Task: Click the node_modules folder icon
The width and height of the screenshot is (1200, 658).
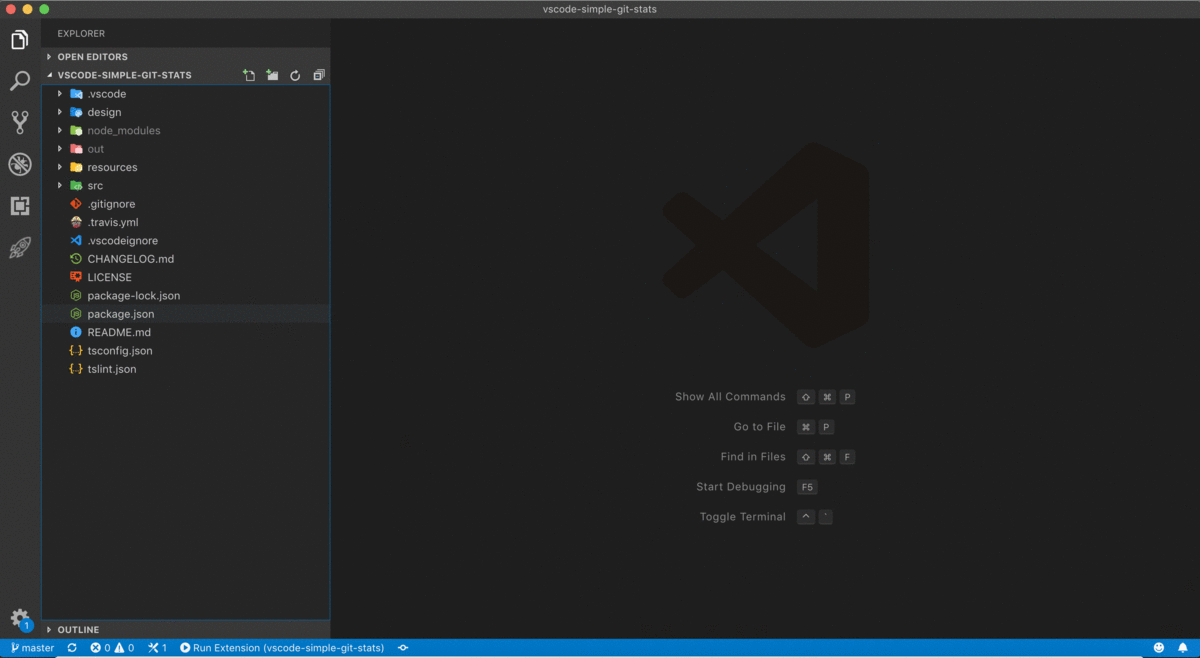Action: (76, 131)
